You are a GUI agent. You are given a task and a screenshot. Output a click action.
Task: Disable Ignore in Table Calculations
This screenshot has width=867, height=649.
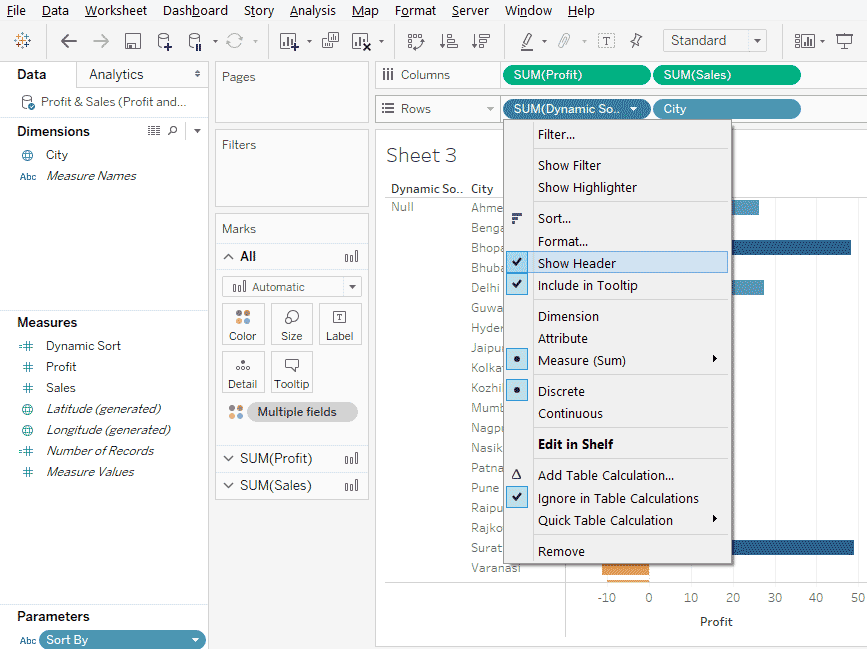pos(614,497)
